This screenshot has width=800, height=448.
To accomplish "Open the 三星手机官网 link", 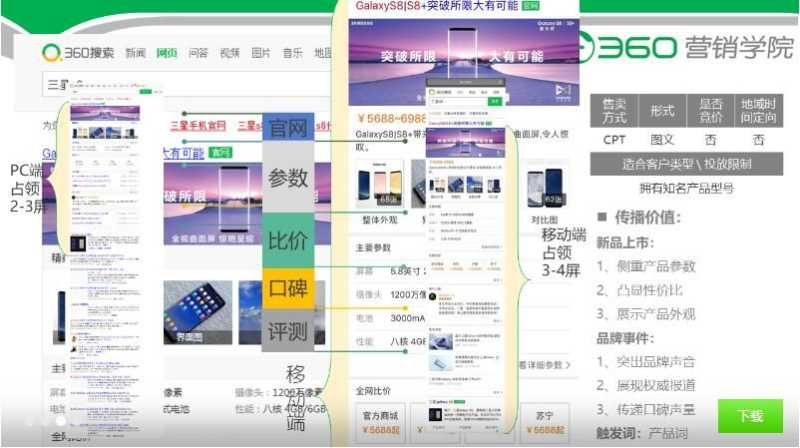I will [198, 126].
